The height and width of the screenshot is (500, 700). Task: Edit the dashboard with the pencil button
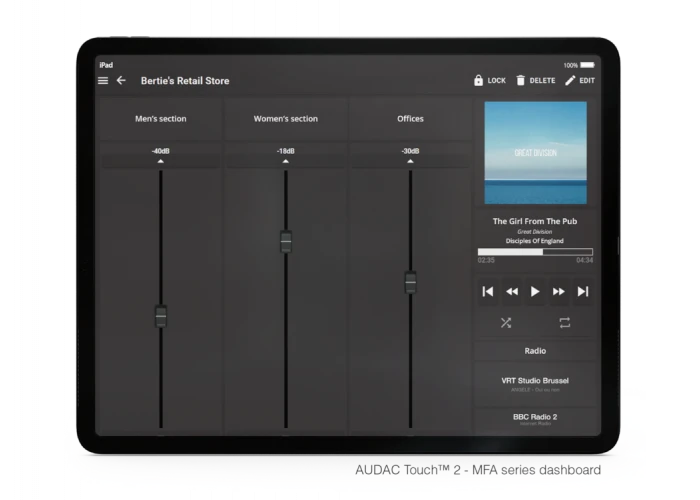click(x=580, y=80)
